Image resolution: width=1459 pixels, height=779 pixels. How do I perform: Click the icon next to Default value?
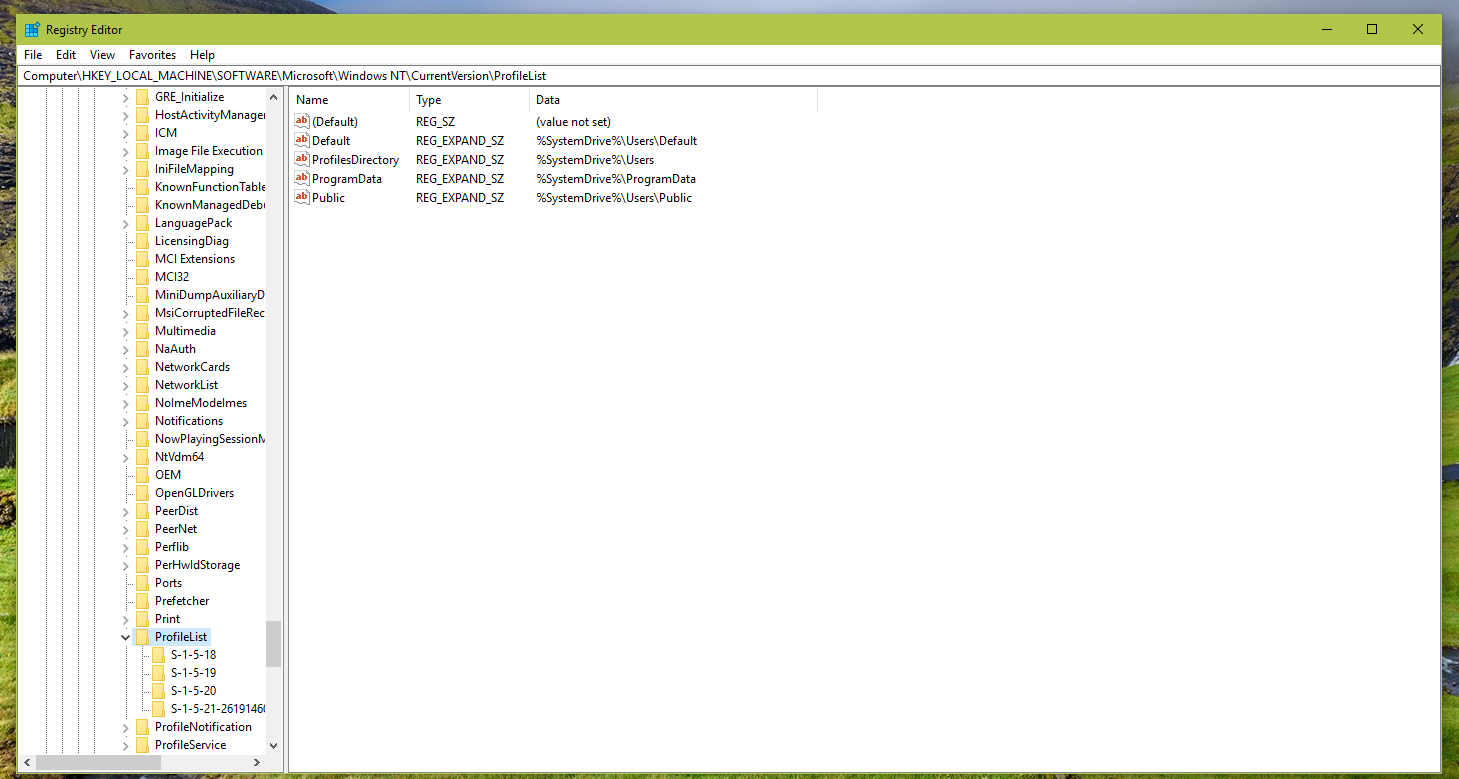[302, 140]
